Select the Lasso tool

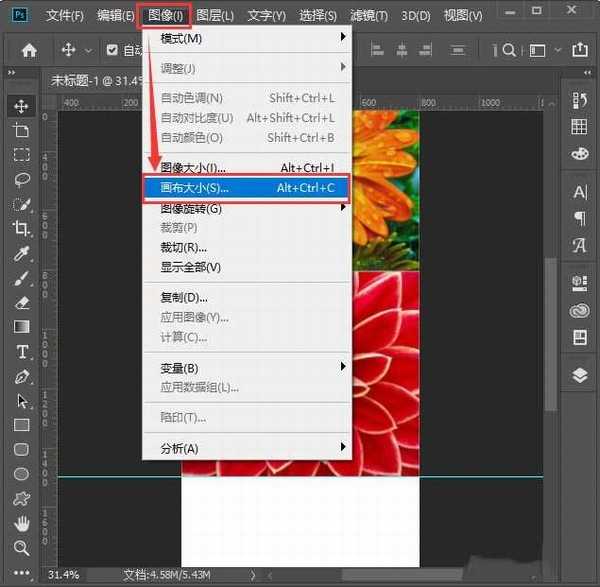pyautogui.click(x=21, y=179)
